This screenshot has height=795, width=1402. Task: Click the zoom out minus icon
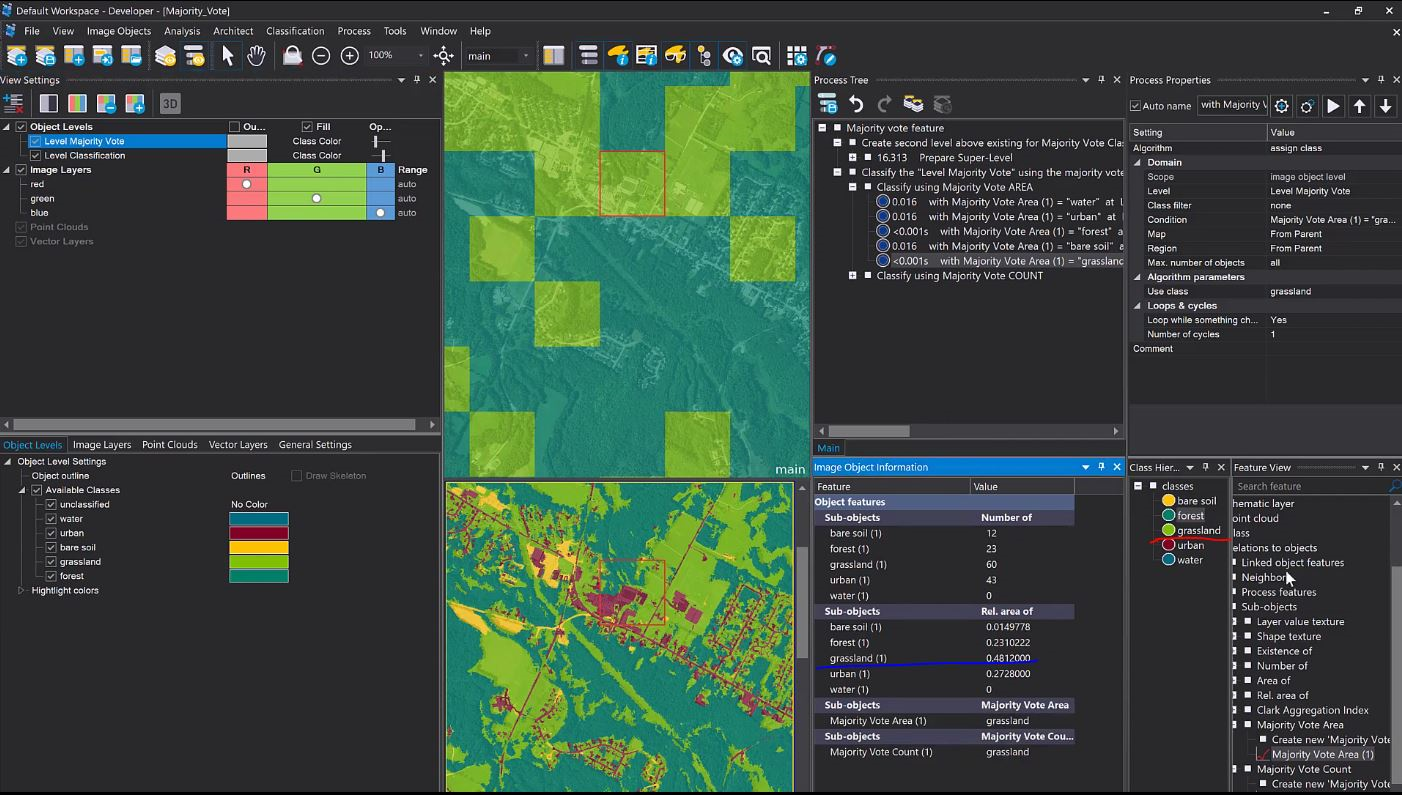(321, 56)
